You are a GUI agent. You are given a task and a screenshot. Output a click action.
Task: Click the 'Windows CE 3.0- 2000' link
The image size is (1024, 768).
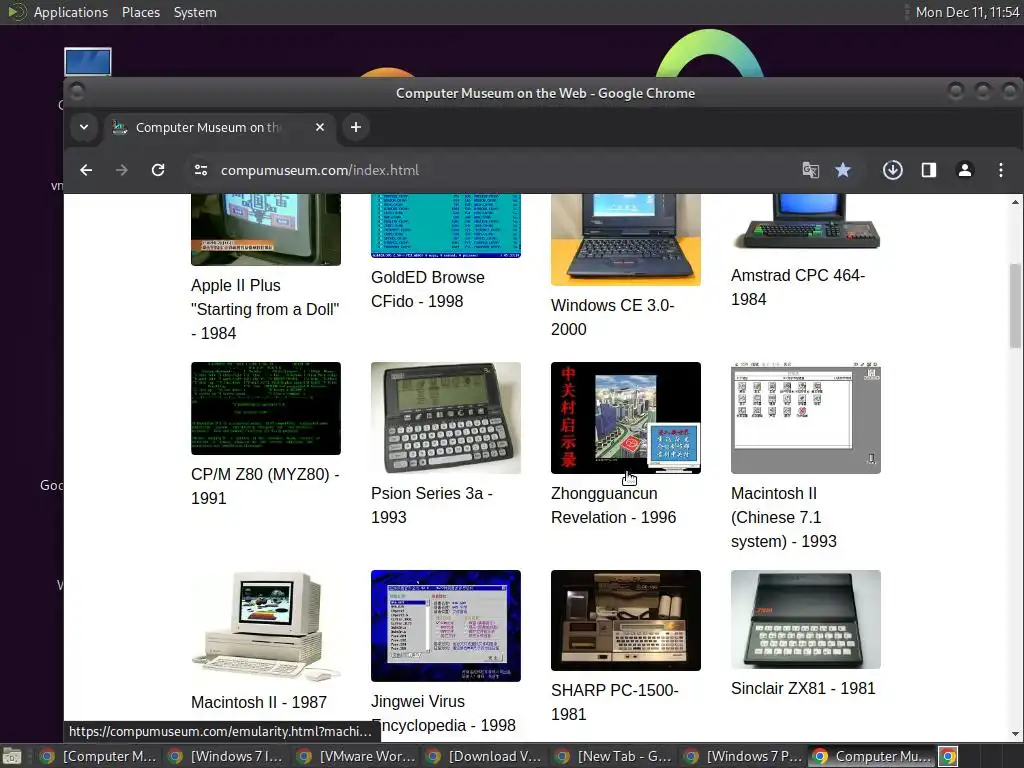[x=613, y=317]
